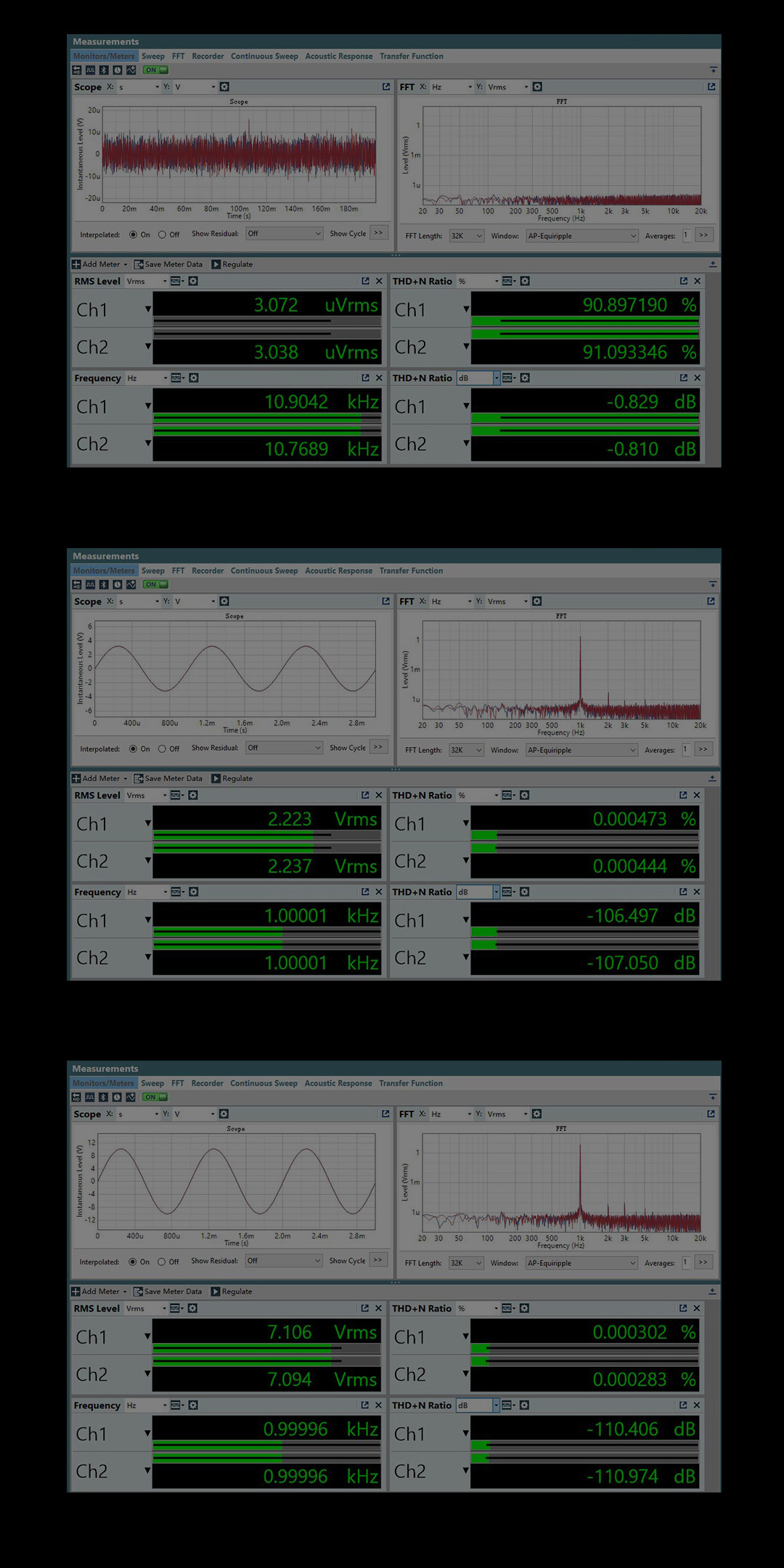
Task: Click the Bluetooth icon in the top panel toolbar
Action: [x=104, y=70]
